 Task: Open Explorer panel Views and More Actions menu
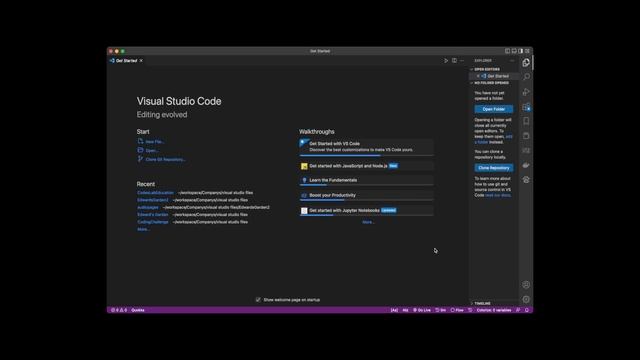click(512, 60)
